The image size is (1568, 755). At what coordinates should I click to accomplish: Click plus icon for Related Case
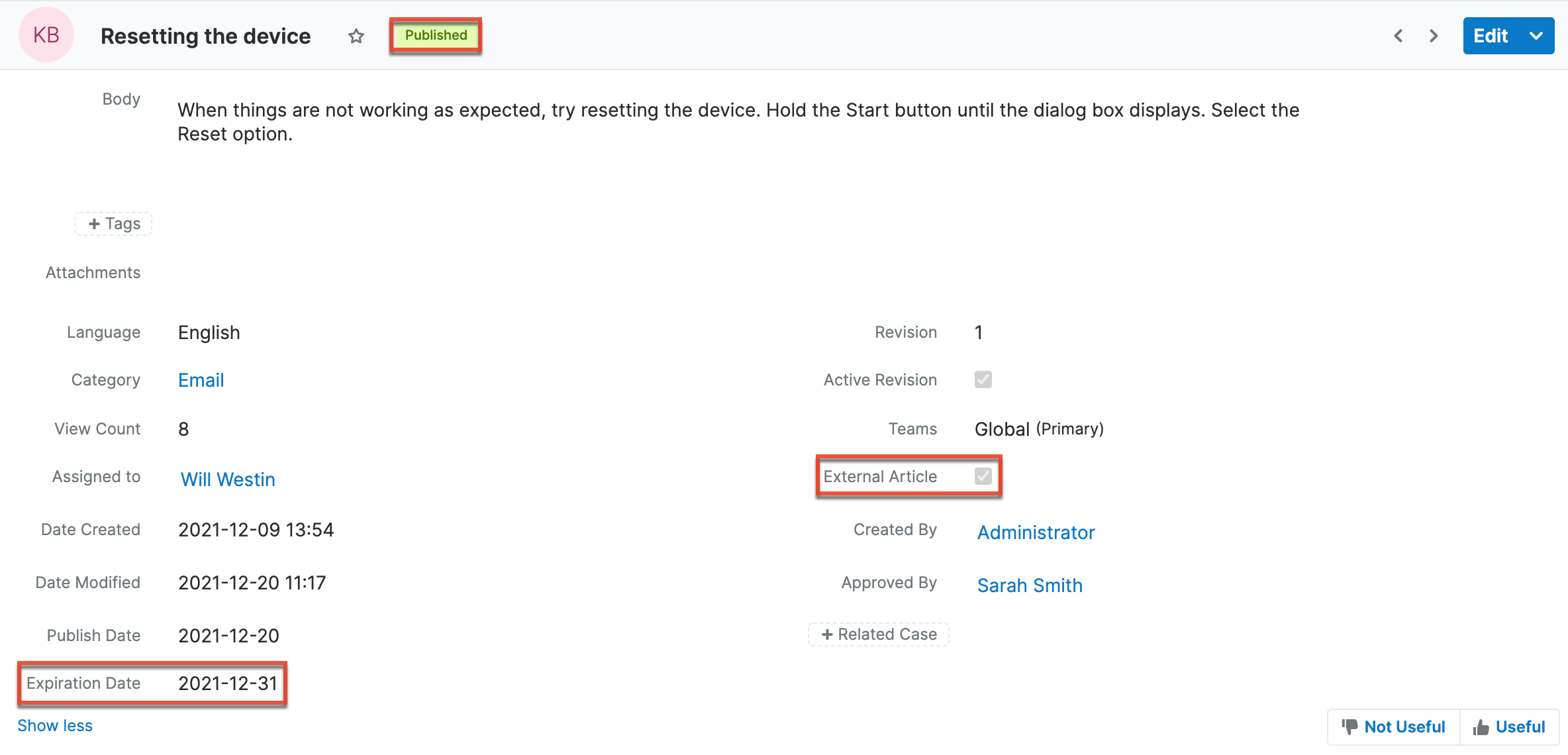(827, 634)
